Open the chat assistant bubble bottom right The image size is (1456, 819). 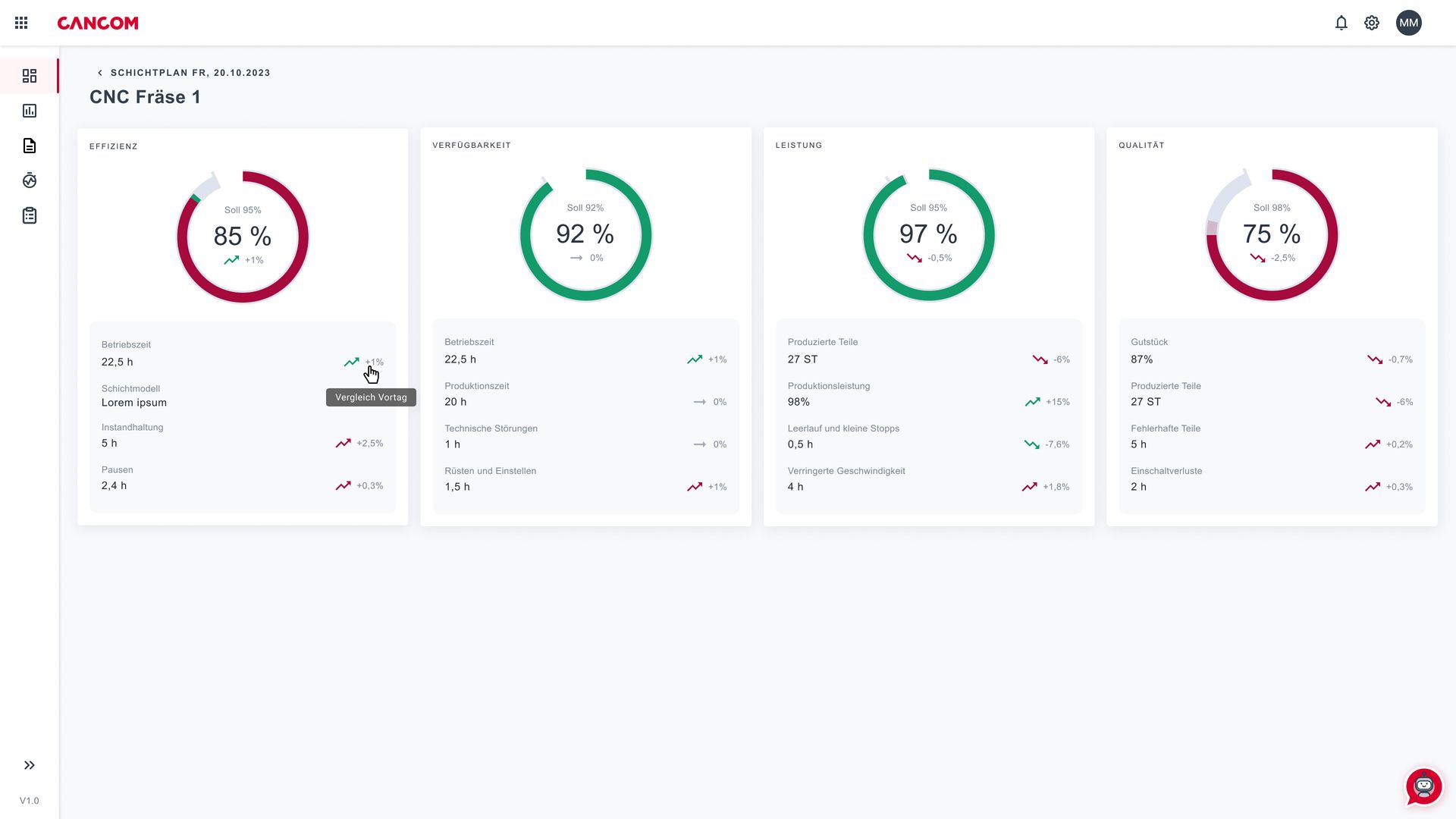click(1424, 787)
